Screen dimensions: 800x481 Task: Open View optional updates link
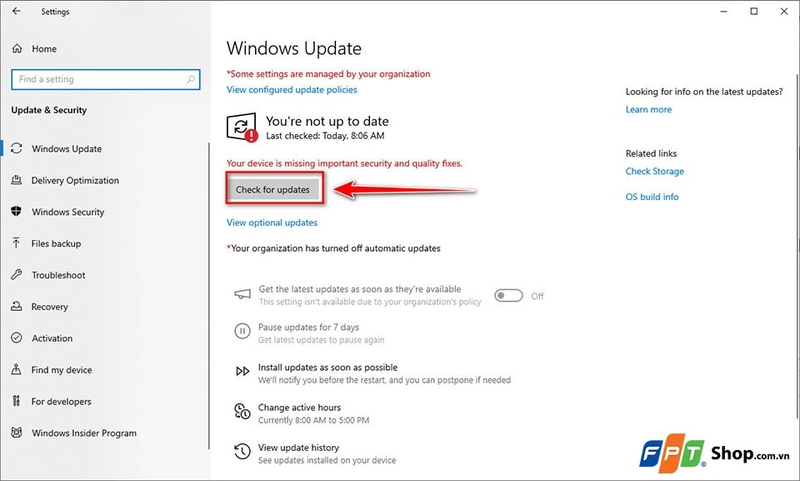pos(272,223)
